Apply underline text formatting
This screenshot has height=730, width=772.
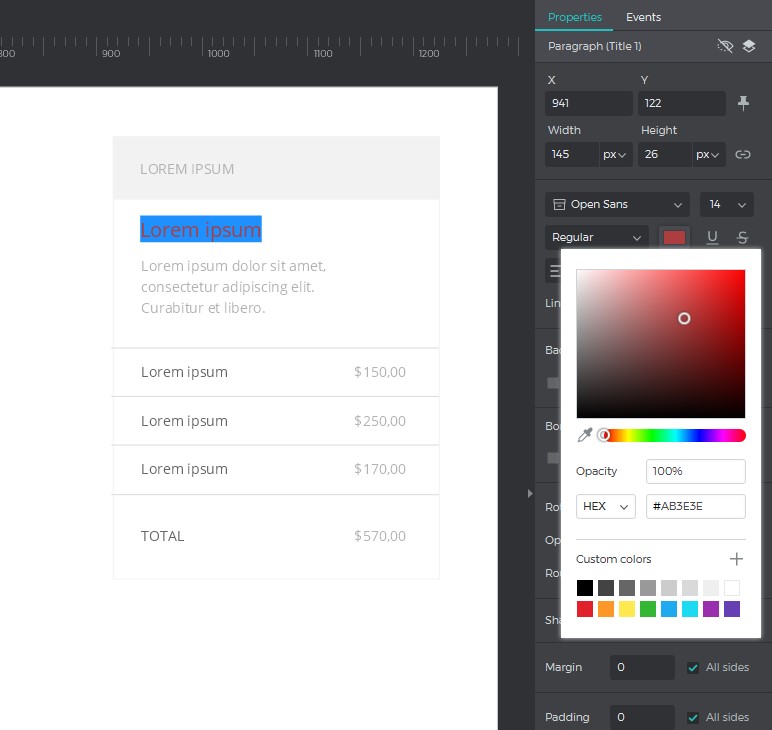tap(712, 237)
